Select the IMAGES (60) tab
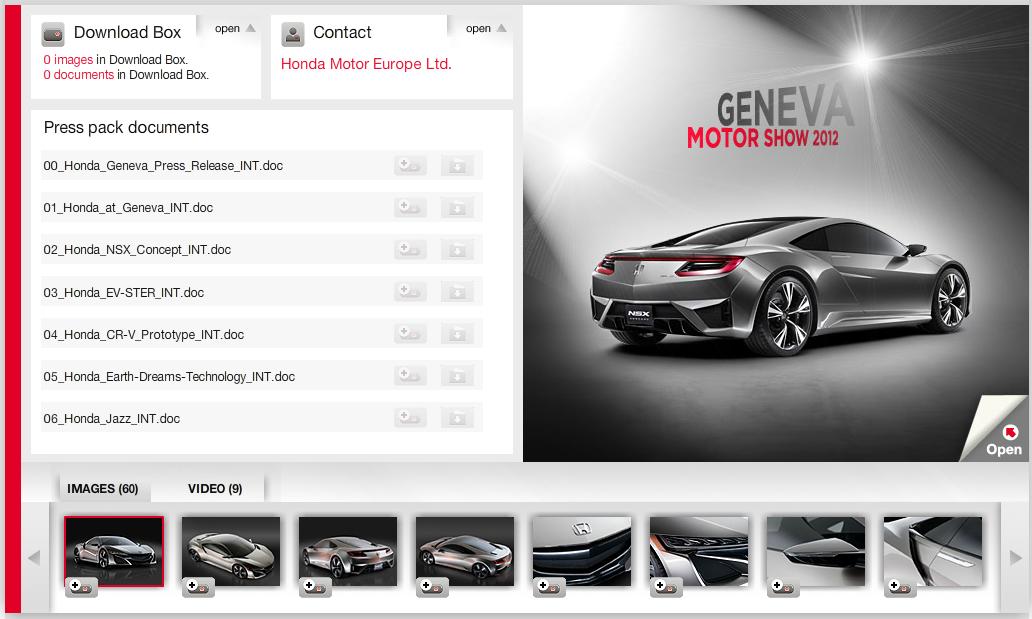Image resolution: width=1032 pixels, height=619 pixels. point(102,489)
